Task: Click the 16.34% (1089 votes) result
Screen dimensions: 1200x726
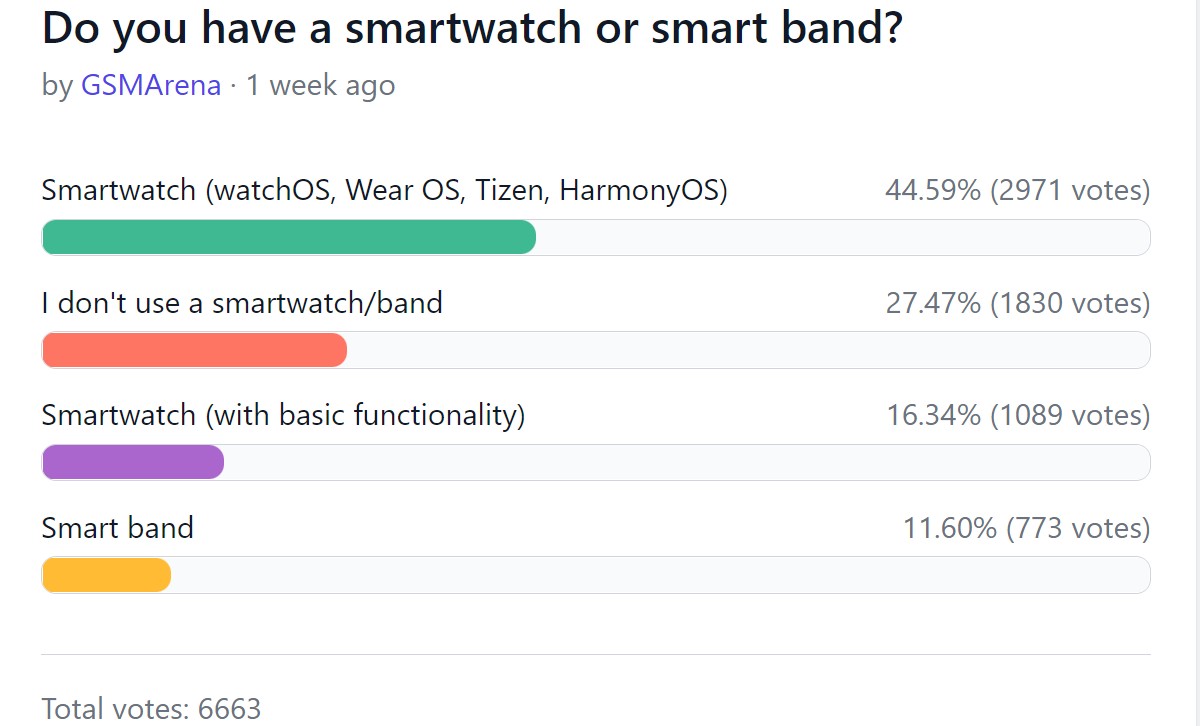Action: click(x=1018, y=415)
